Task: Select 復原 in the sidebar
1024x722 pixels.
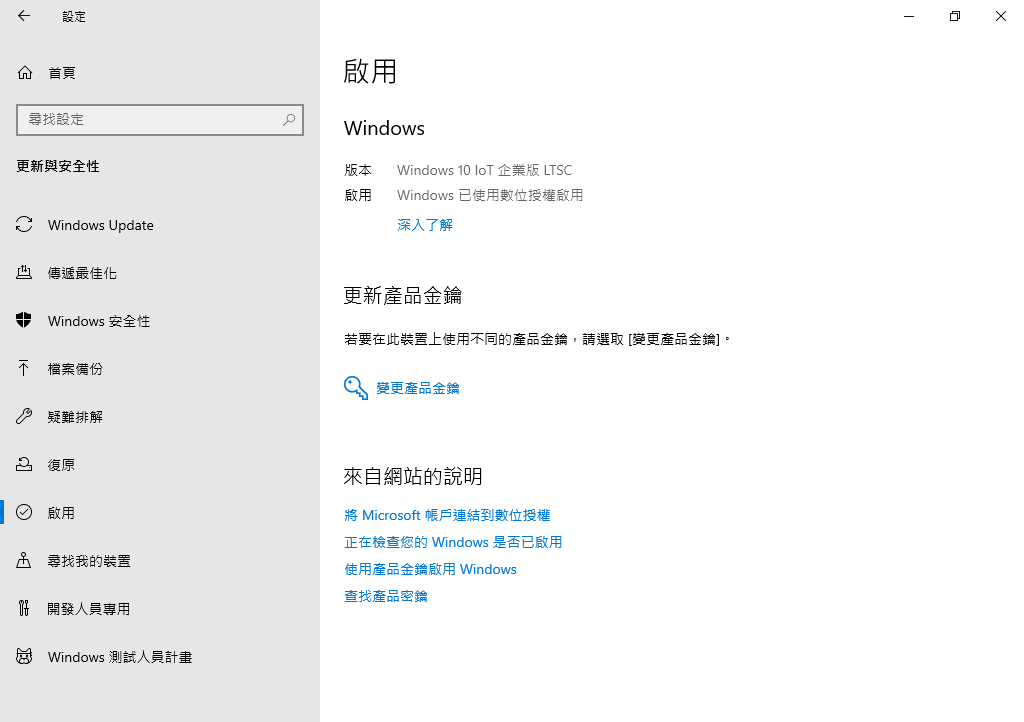Action: click(x=160, y=465)
